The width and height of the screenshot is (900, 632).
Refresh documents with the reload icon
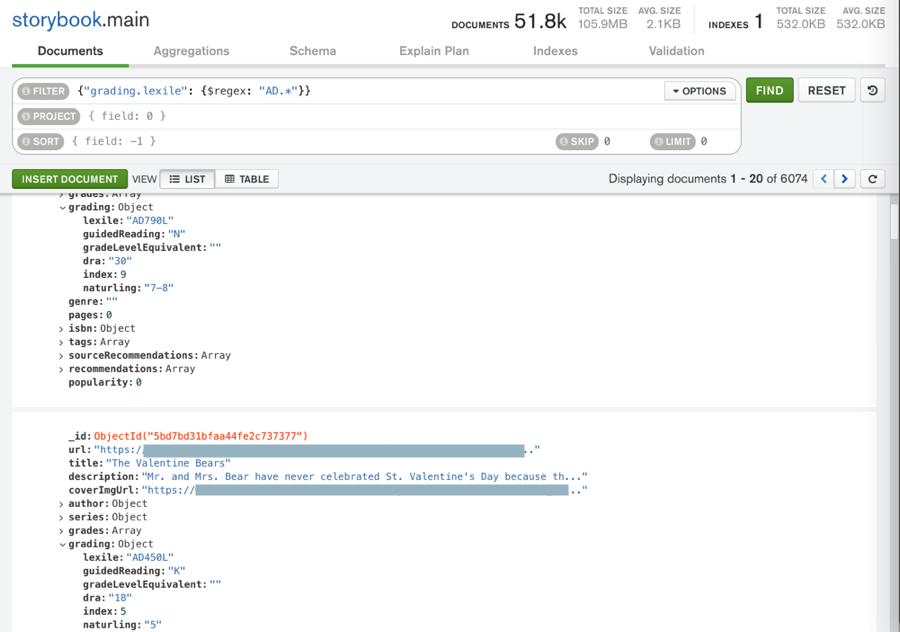point(872,179)
